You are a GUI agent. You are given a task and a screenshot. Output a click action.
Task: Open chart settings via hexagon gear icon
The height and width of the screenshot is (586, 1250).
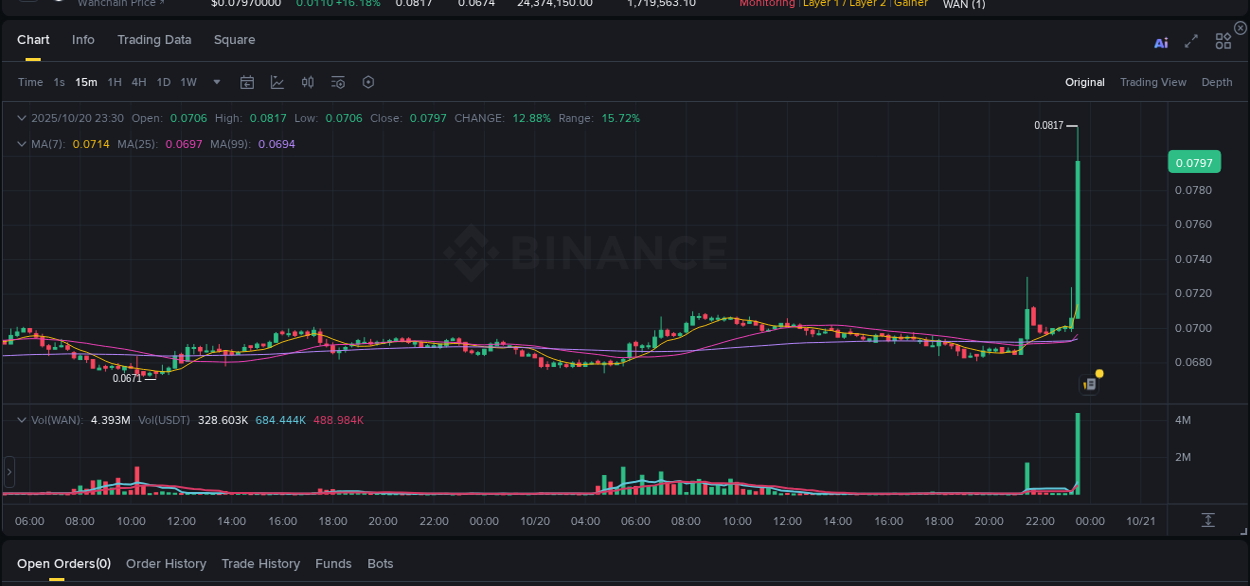pyautogui.click(x=368, y=82)
